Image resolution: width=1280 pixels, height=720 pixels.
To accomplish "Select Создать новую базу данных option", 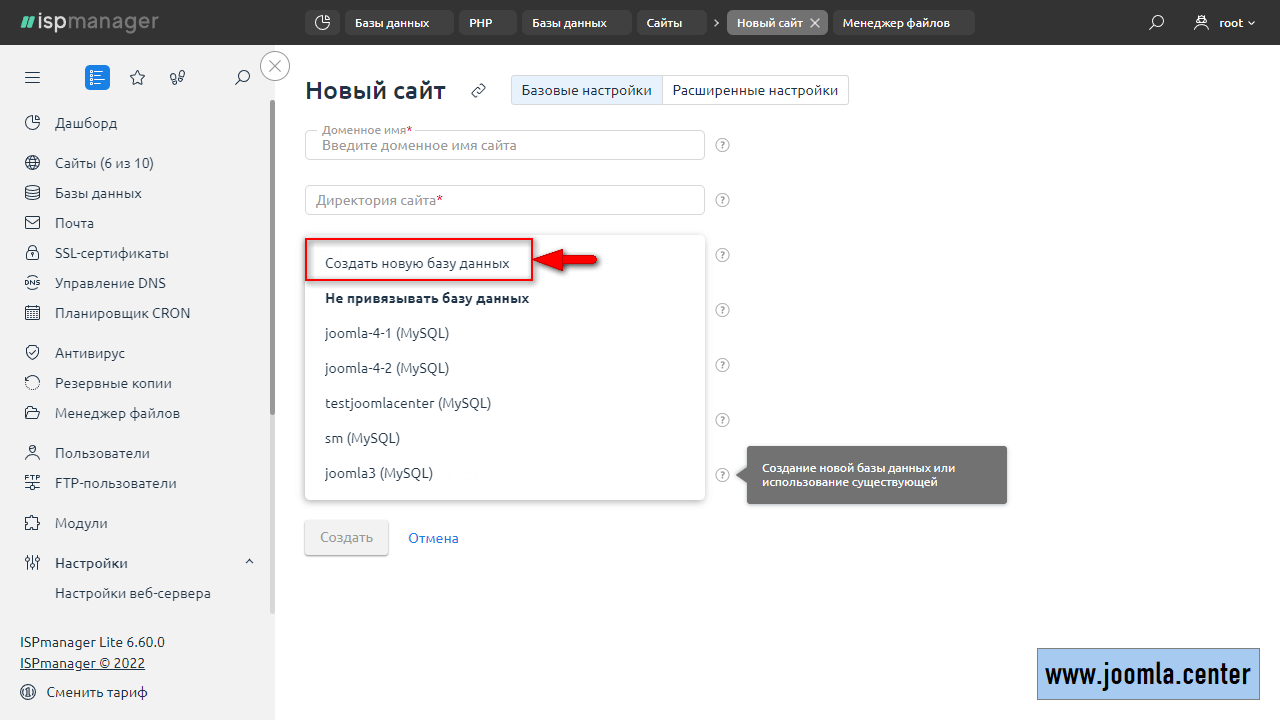I will [417, 264].
